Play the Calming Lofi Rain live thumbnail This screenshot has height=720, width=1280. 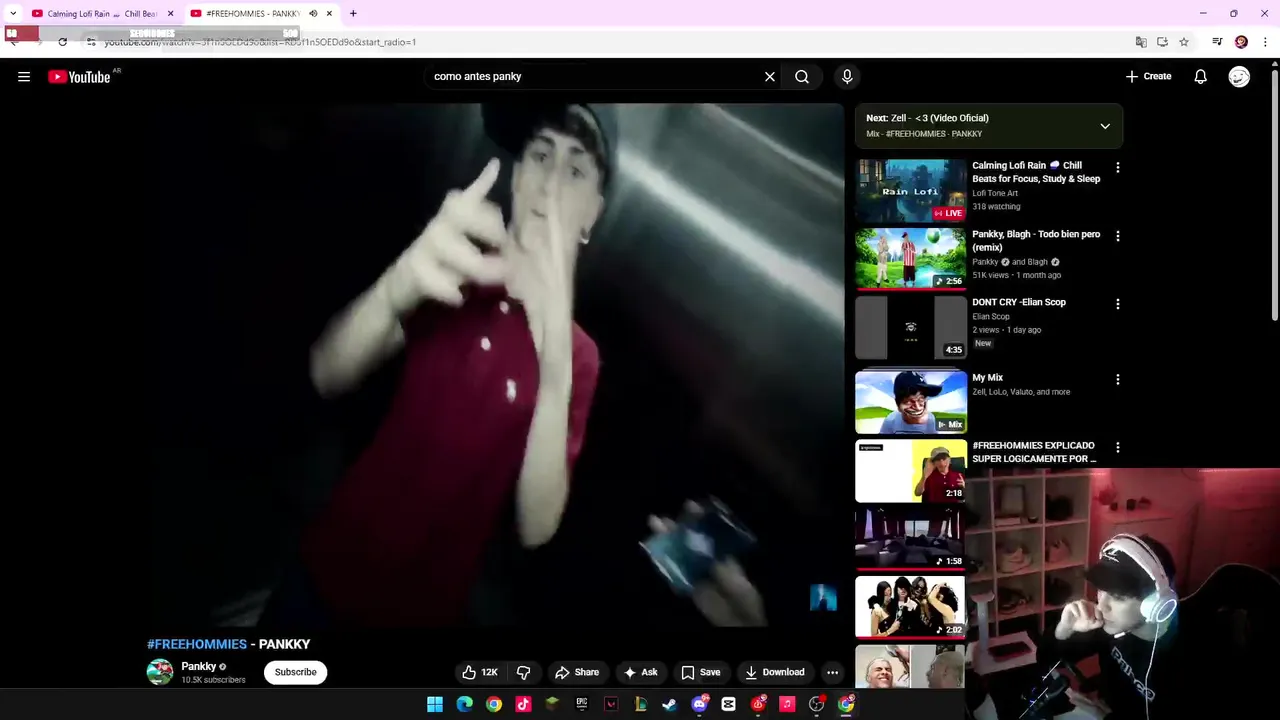click(x=910, y=190)
